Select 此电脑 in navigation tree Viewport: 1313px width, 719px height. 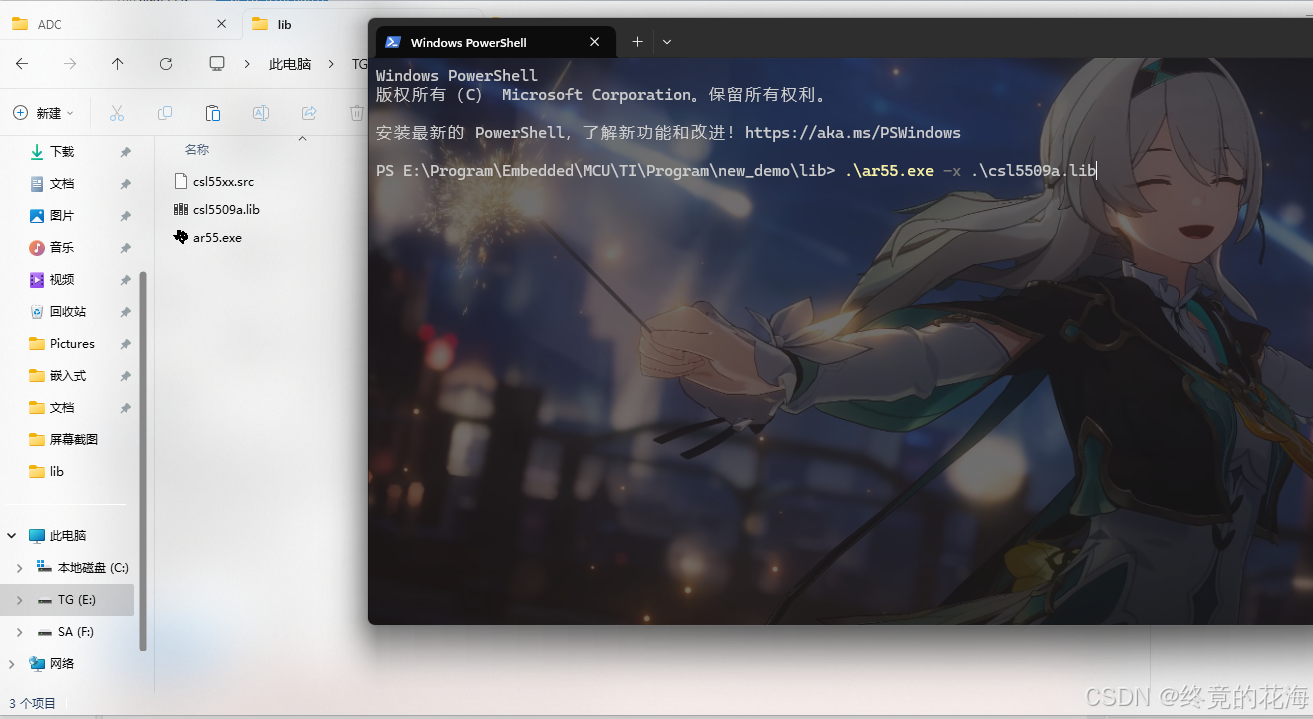tap(68, 536)
